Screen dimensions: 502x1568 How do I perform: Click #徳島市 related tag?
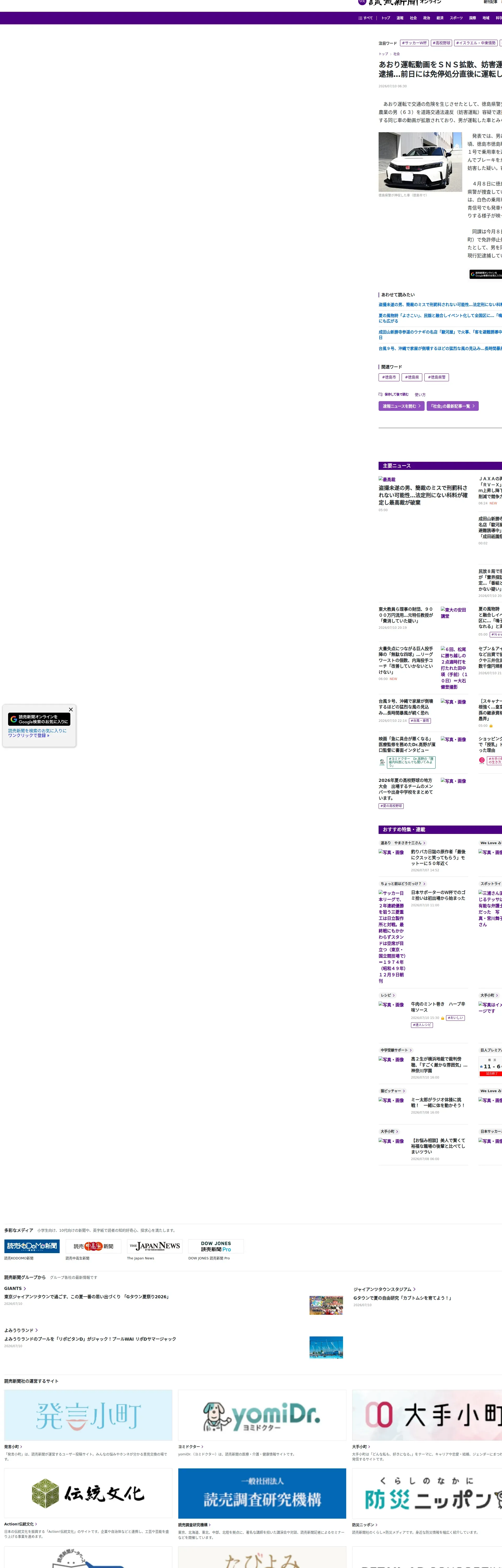(389, 377)
